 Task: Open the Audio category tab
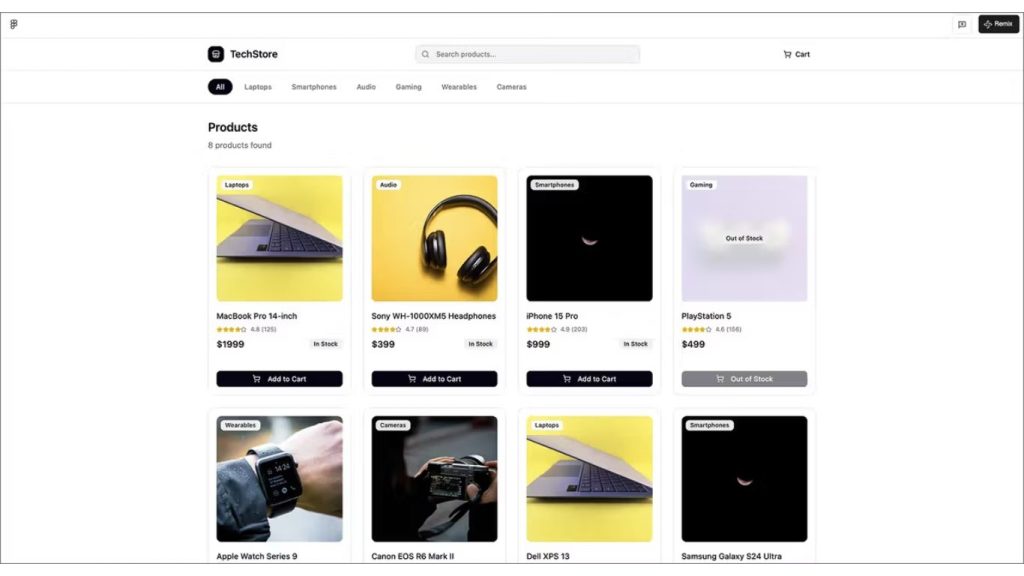point(366,87)
